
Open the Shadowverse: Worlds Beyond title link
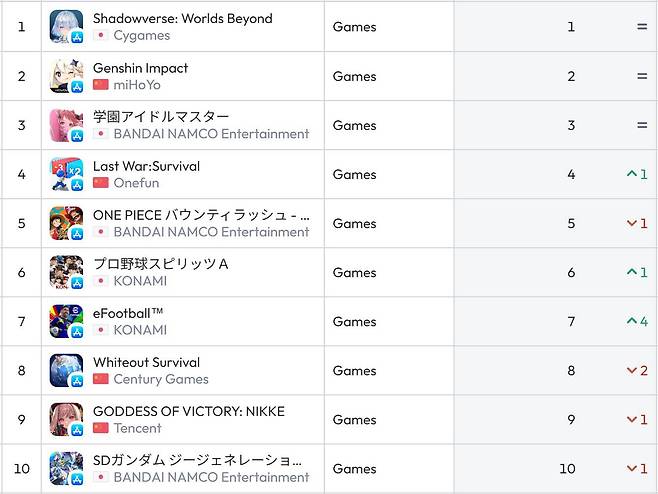pyautogui.click(x=182, y=18)
